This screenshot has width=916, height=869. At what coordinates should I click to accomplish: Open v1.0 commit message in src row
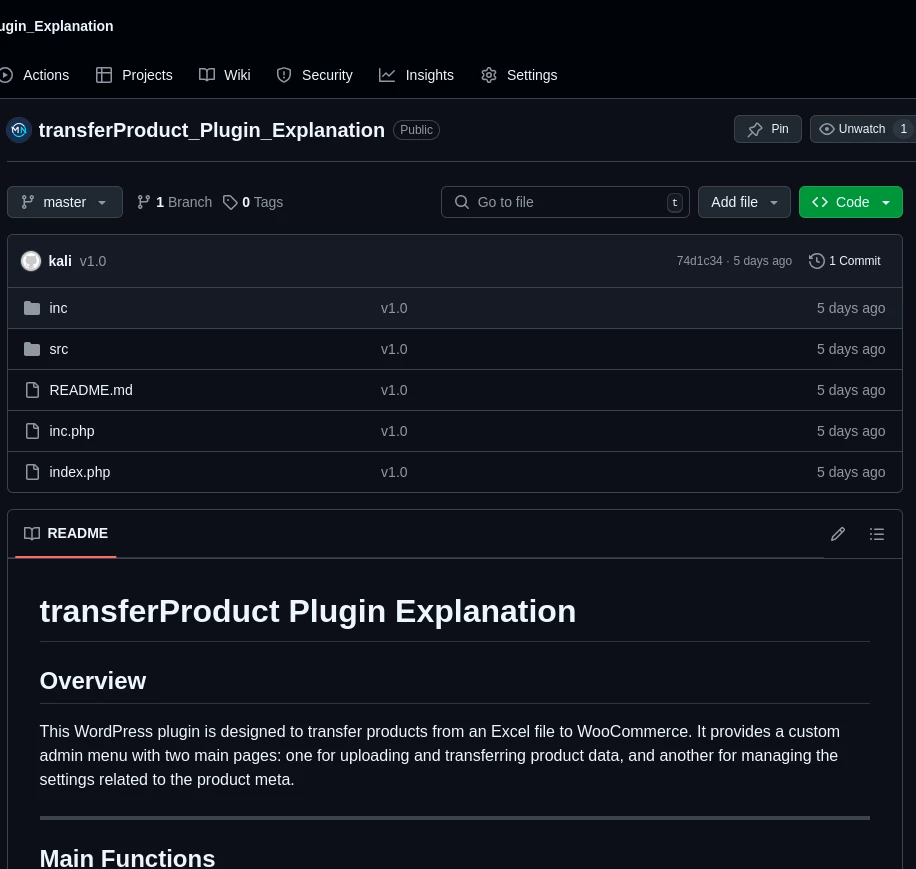(x=394, y=349)
